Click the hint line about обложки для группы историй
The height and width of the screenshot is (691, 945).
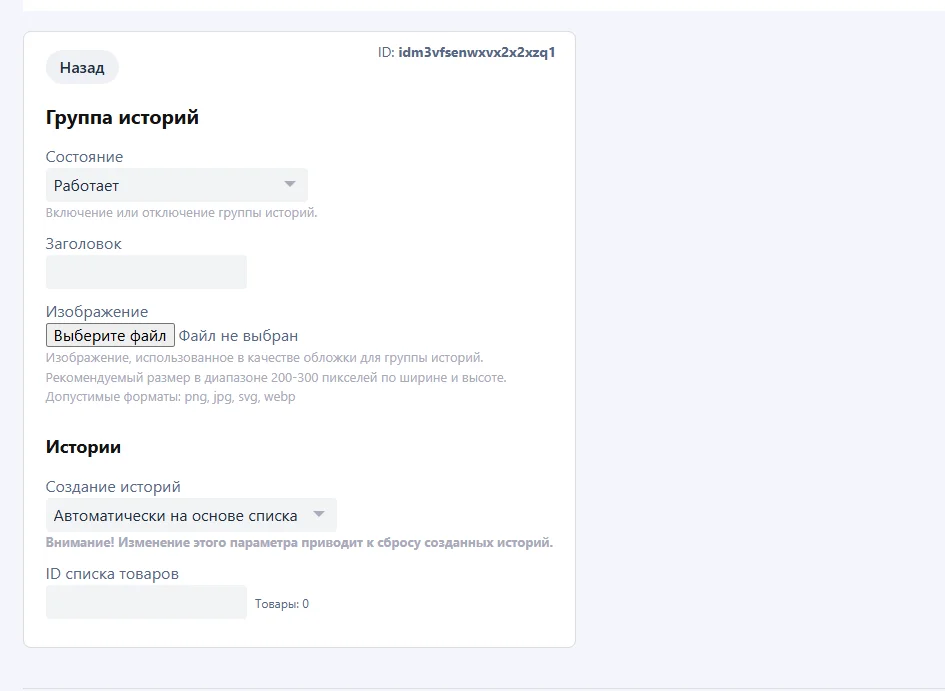pos(265,358)
